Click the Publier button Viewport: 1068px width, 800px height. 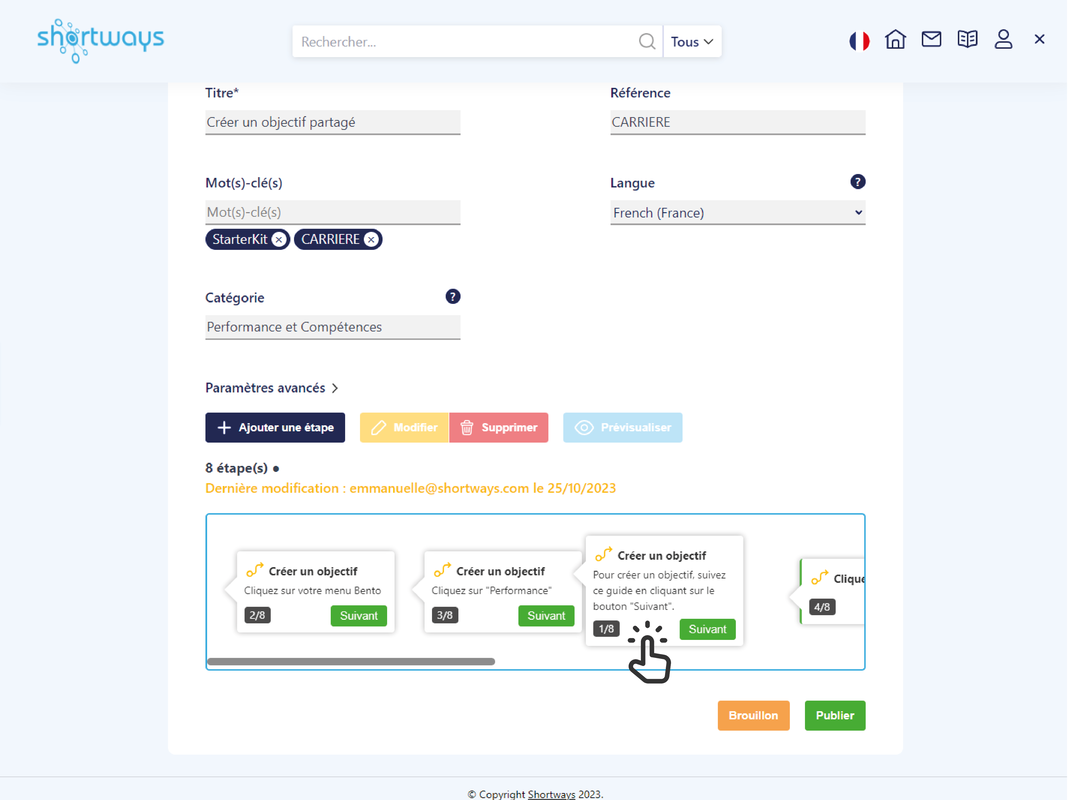pos(835,716)
